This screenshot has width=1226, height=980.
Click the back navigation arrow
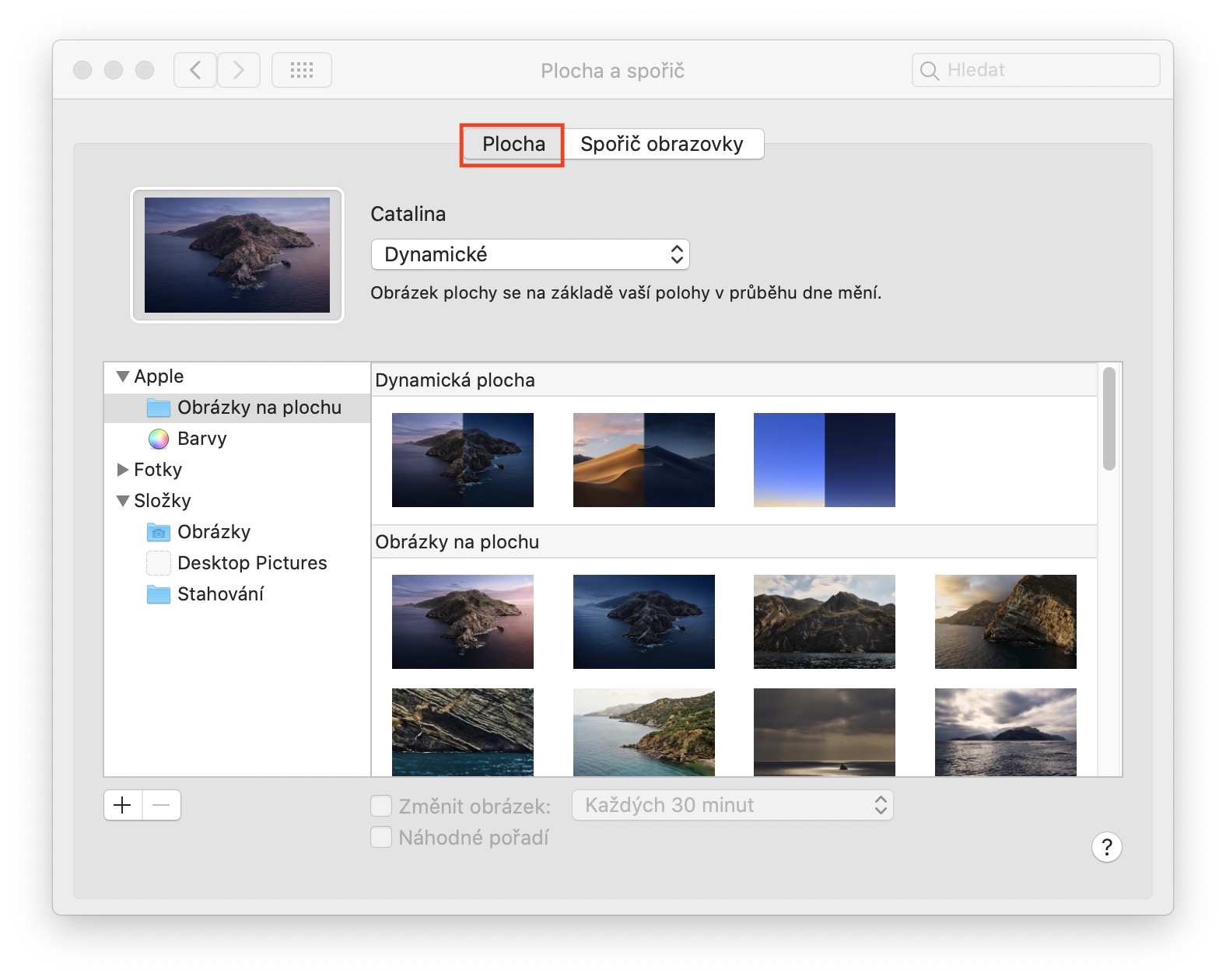194,71
